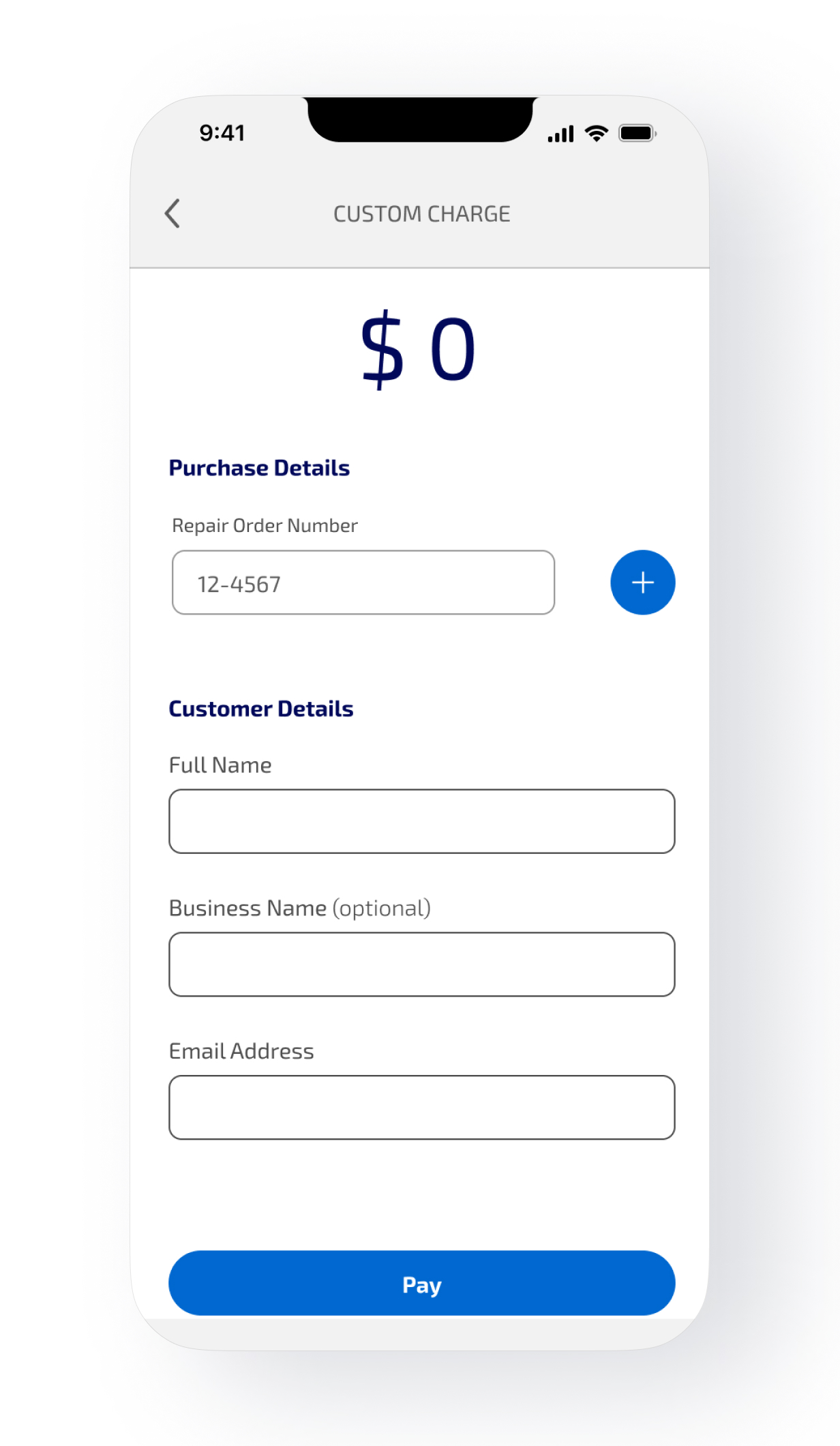This screenshot has width=840, height=1446.
Task: Tap the 9:41 clock in status bar
Action: click(222, 133)
